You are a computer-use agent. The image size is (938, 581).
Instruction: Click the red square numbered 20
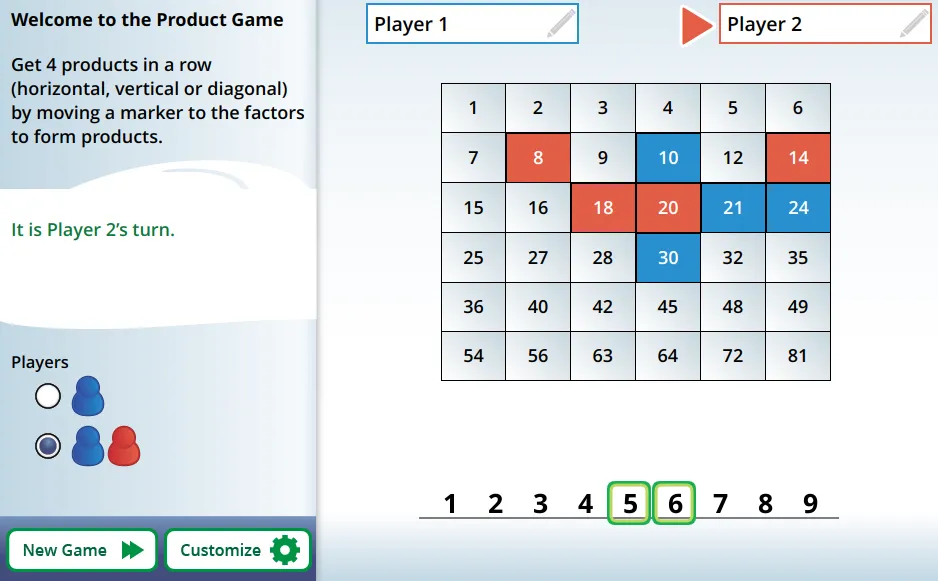point(668,208)
